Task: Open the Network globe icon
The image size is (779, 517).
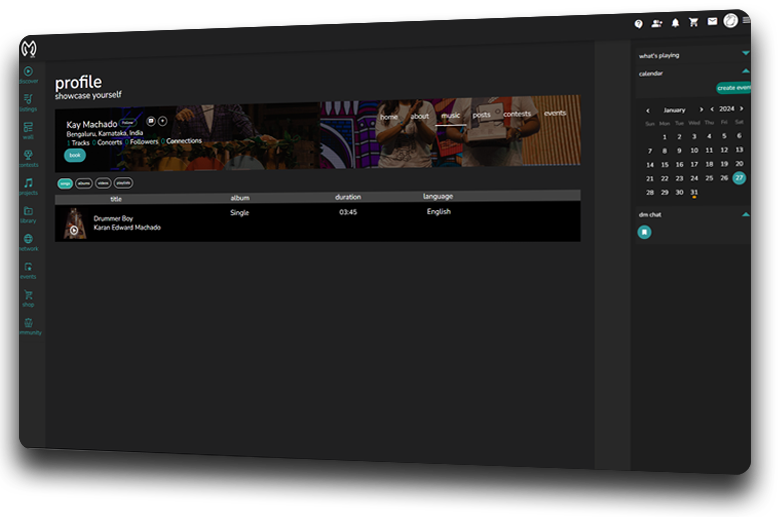Action: [29, 240]
